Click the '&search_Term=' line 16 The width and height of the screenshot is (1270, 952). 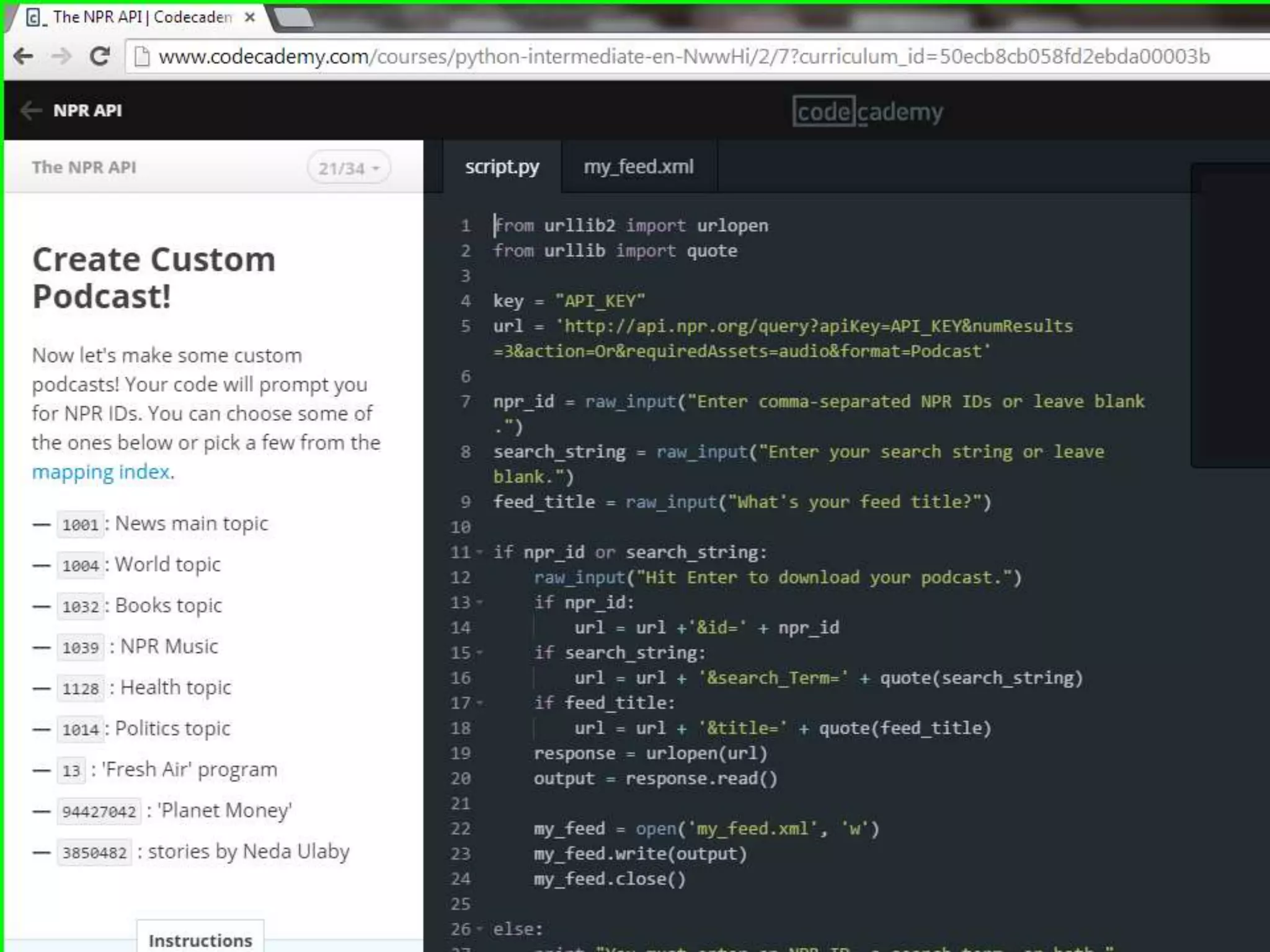point(828,678)
